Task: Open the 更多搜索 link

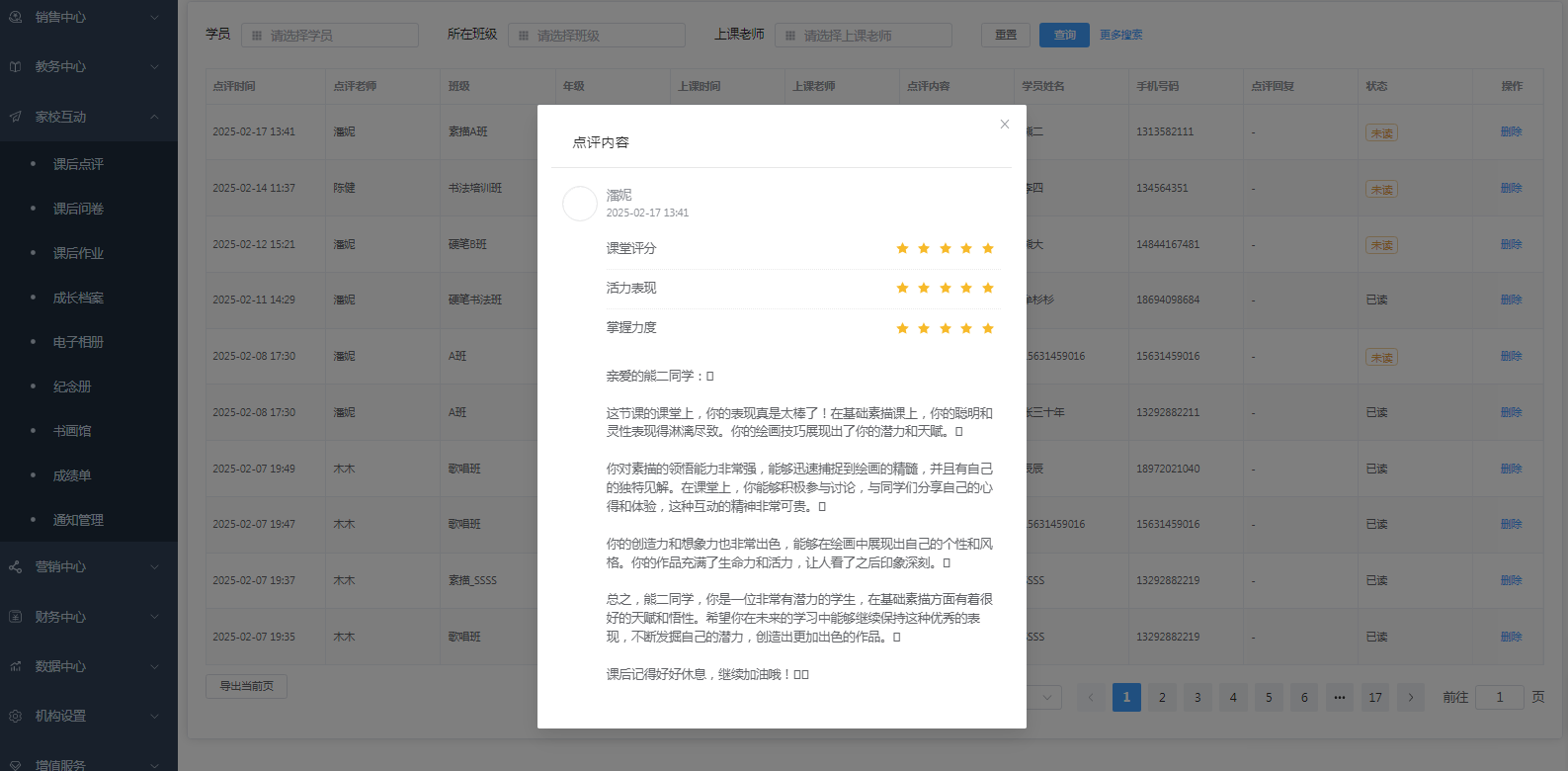Action: [x=1120, y=35]
